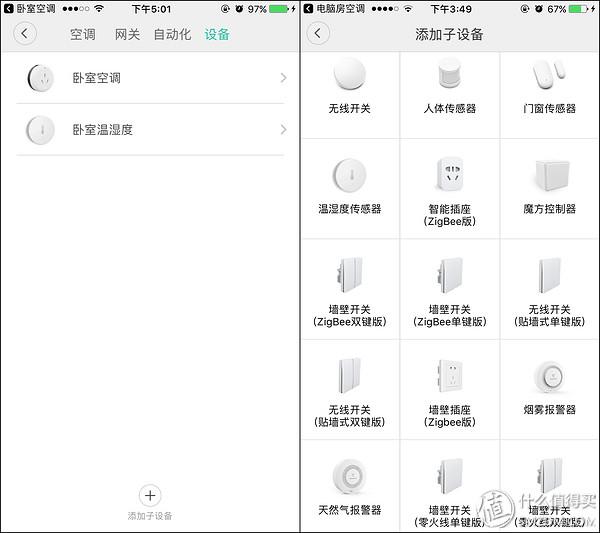Select 墙壁开关 ZigBee双键版 switch icon
Viewport: 600px width, 533px height.
point(349,274)
